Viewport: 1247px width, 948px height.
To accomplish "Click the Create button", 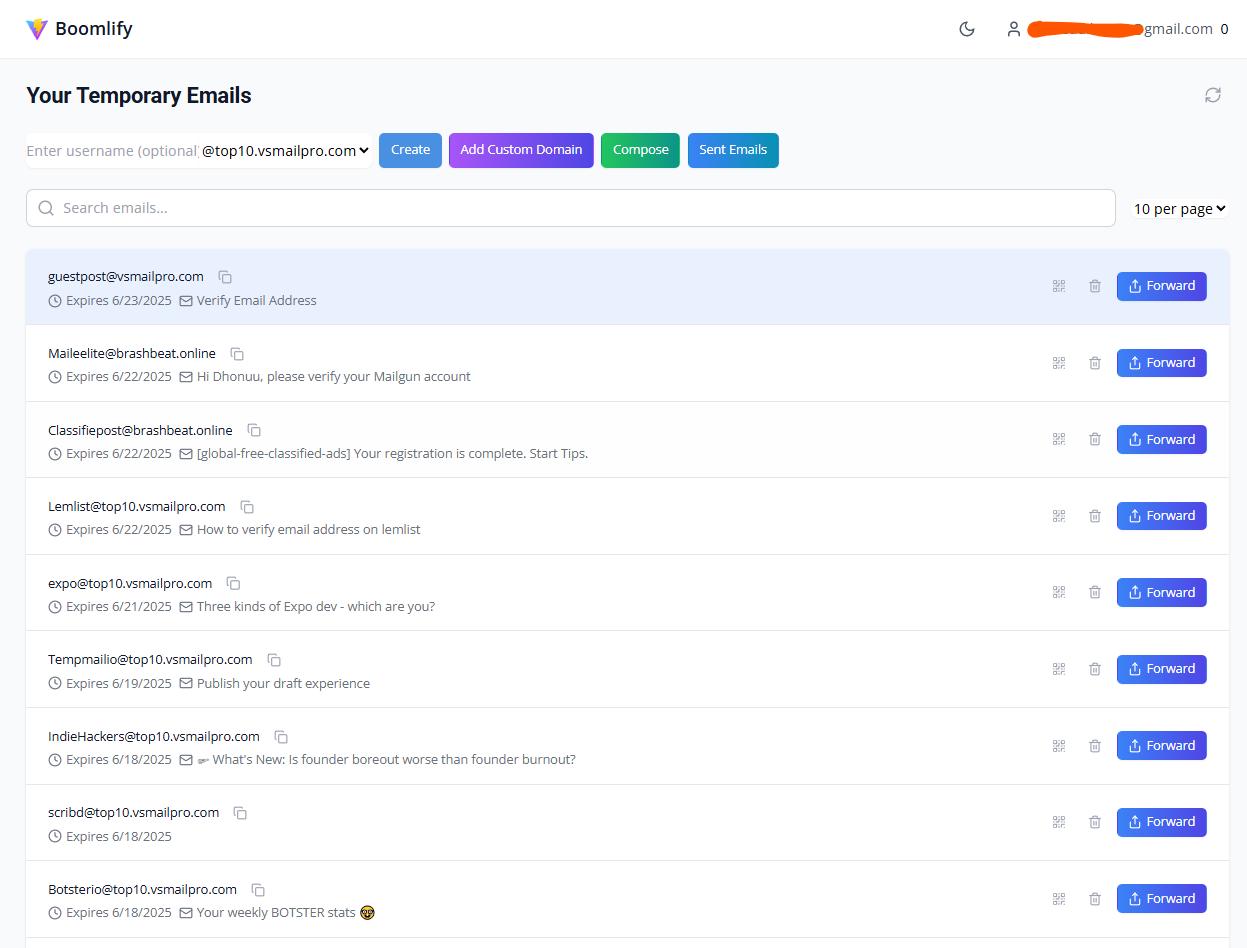I will [x=410, y=150].
